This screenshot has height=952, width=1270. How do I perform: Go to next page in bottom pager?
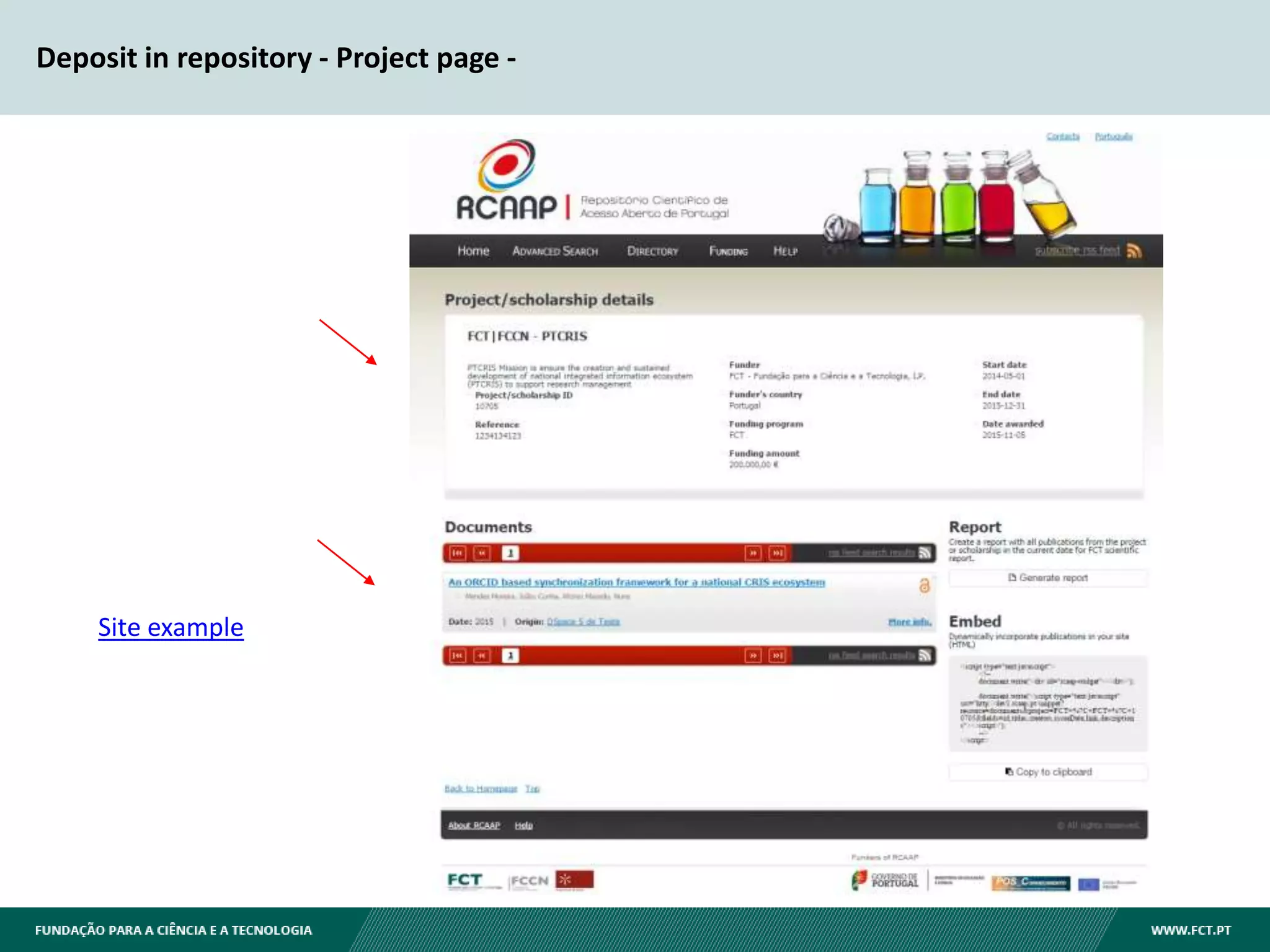click(753, 656)
